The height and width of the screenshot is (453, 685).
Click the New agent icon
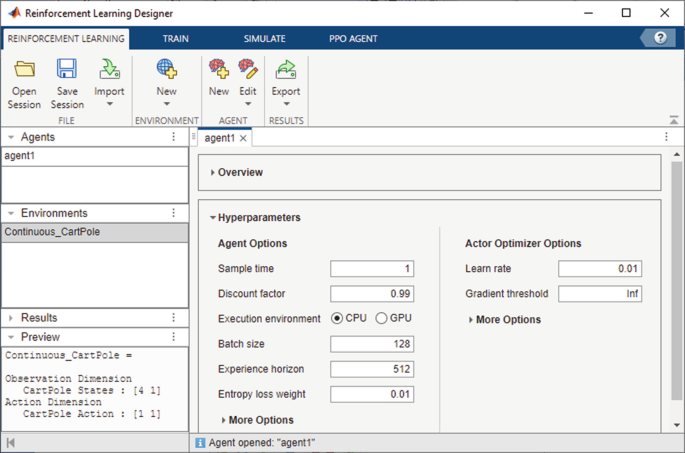click(218, 70)
